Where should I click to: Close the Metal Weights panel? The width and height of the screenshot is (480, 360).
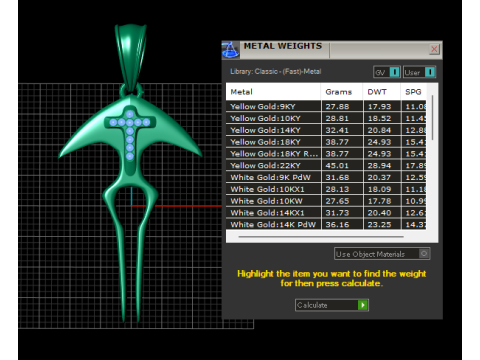pyautogui.click(x=434, y=49)
